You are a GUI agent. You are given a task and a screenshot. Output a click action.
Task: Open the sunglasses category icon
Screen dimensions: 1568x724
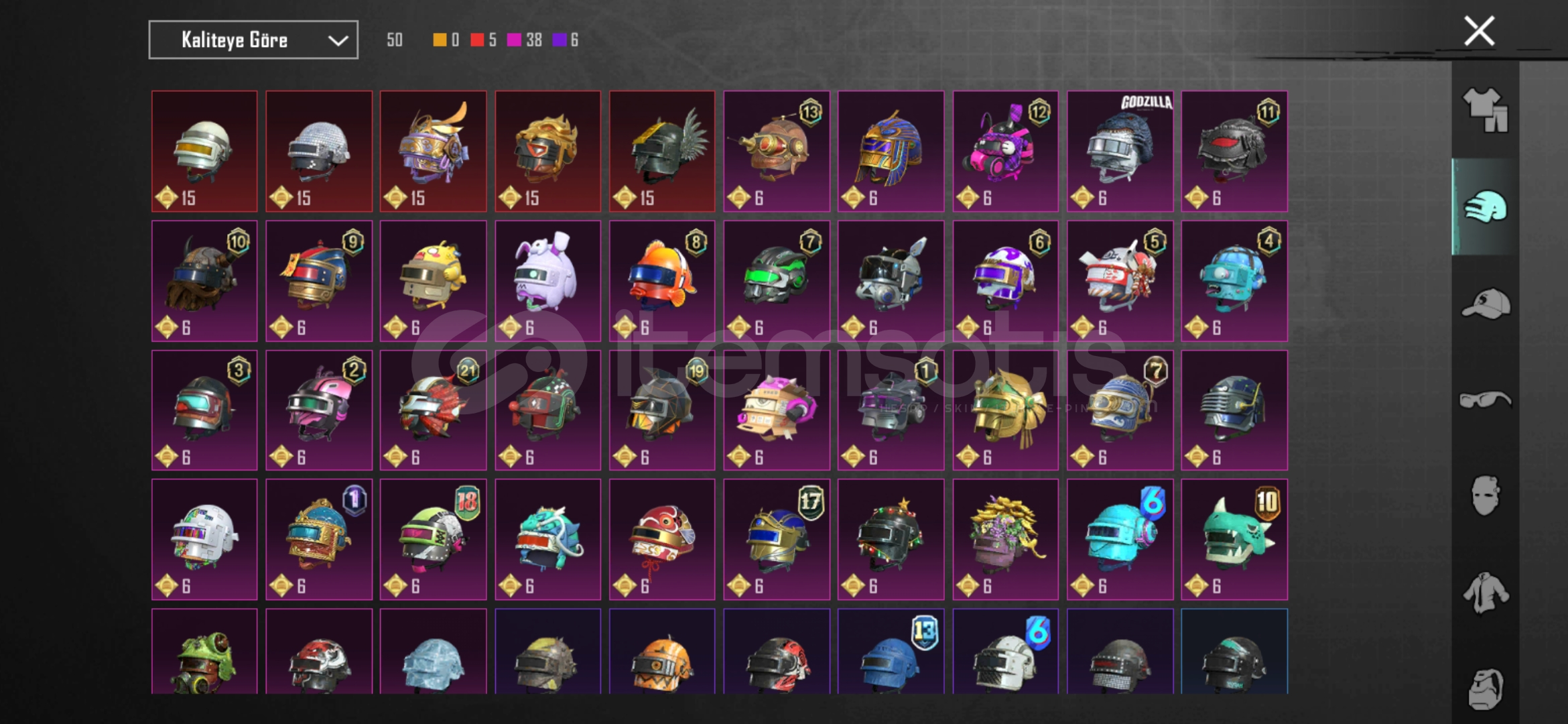coord(1485,400)
